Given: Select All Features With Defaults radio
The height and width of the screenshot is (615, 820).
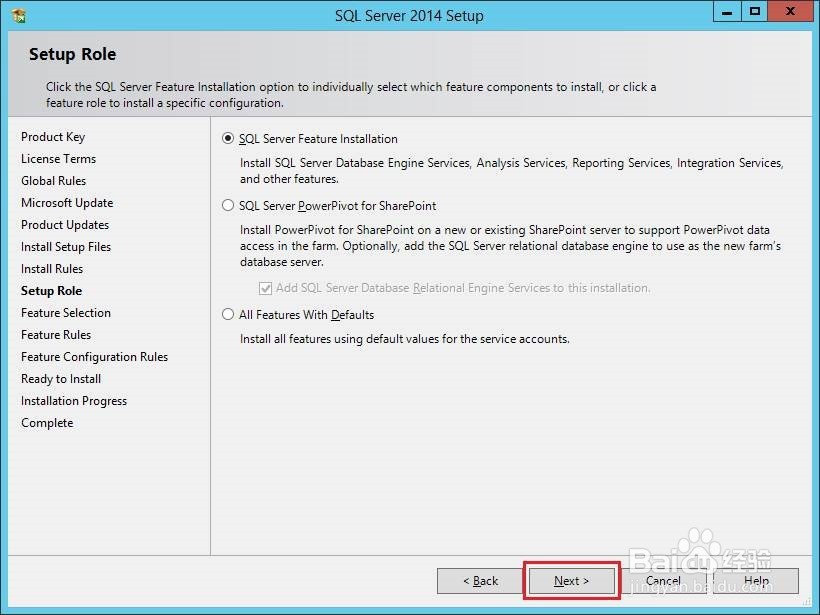Looking at the screenshot, I should coord(228,314).
